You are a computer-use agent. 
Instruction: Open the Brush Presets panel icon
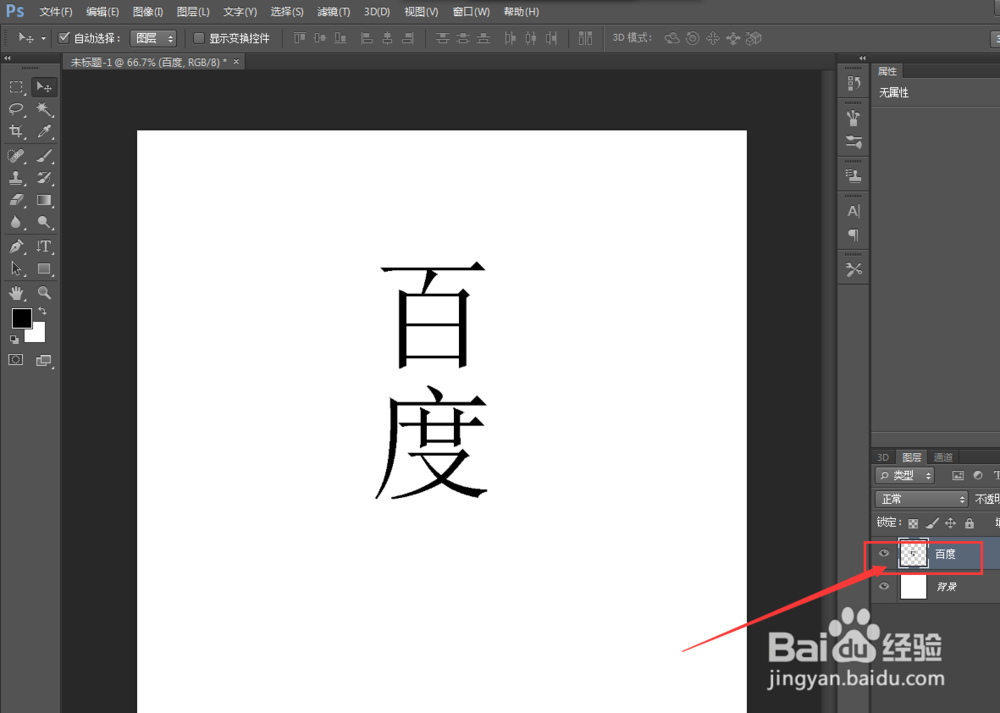pos(853,118)
